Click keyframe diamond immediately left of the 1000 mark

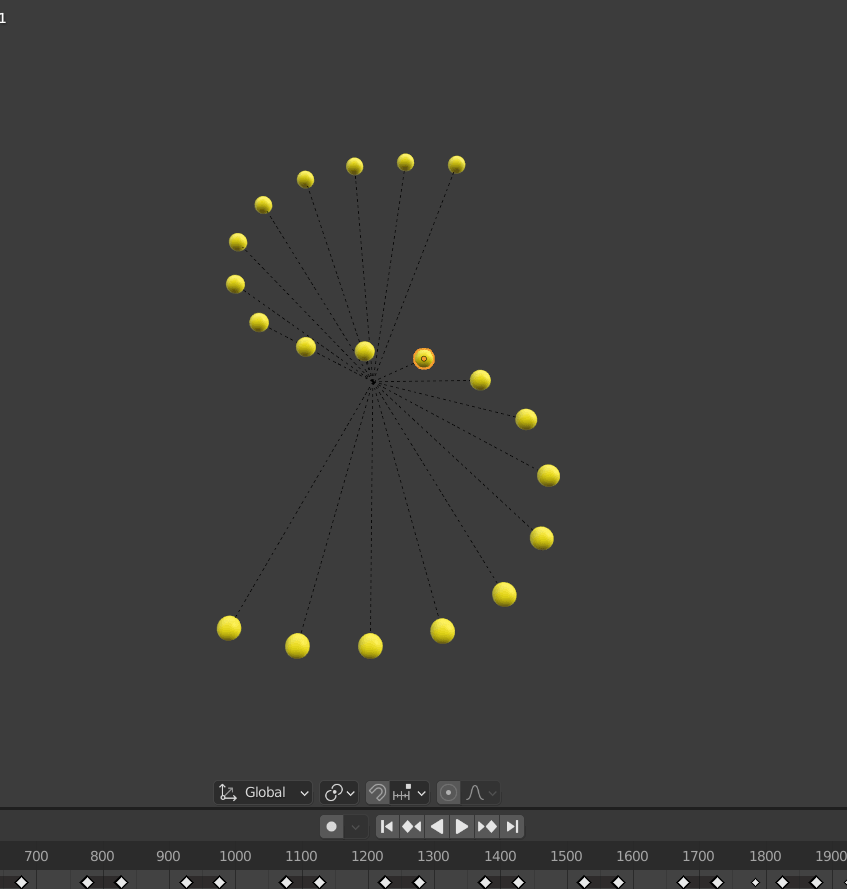(x=219, y=882)
